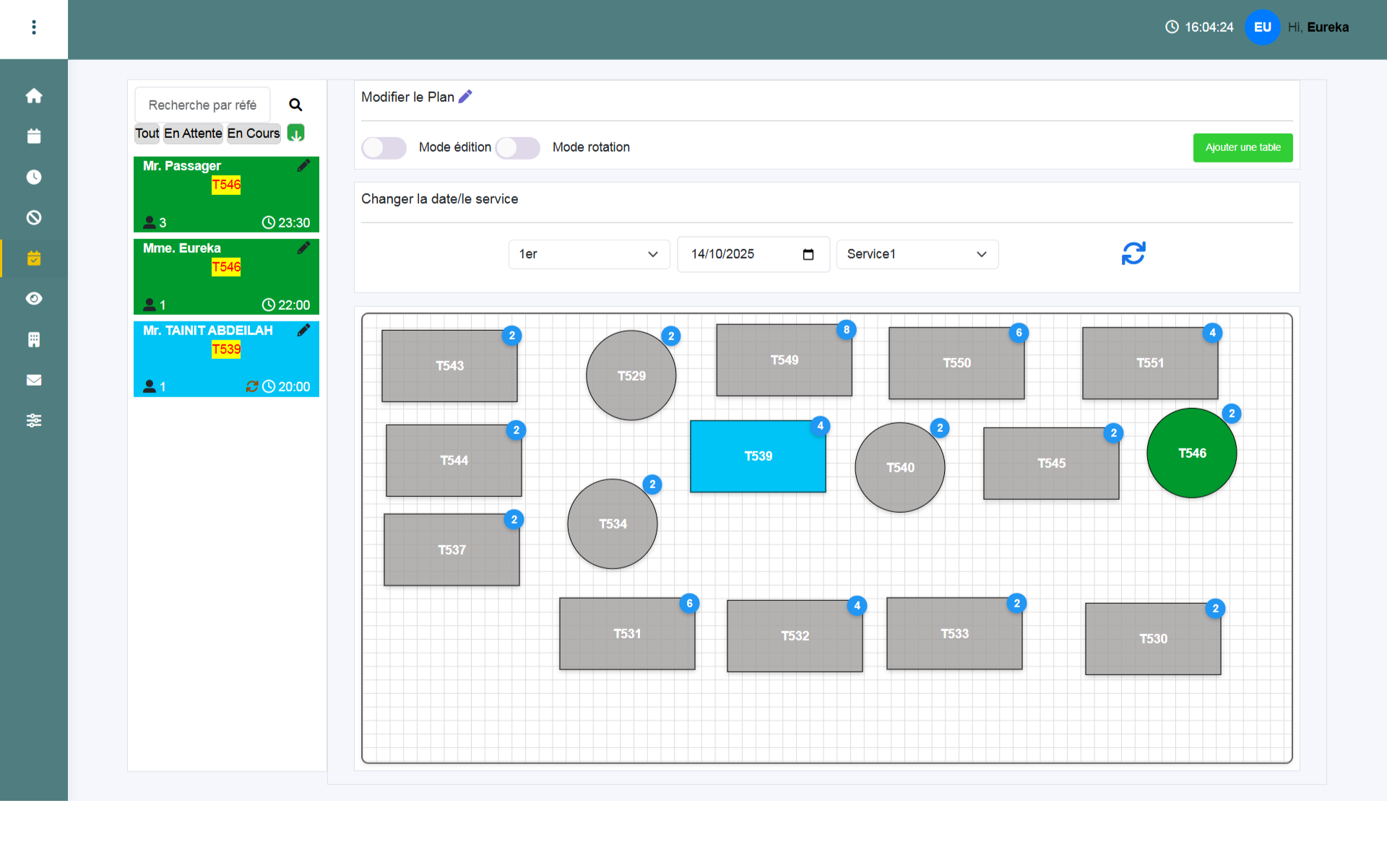Expand the 1er floor dropdown
The width and height of the screenshot is (1387, 868).
(588, 254)
